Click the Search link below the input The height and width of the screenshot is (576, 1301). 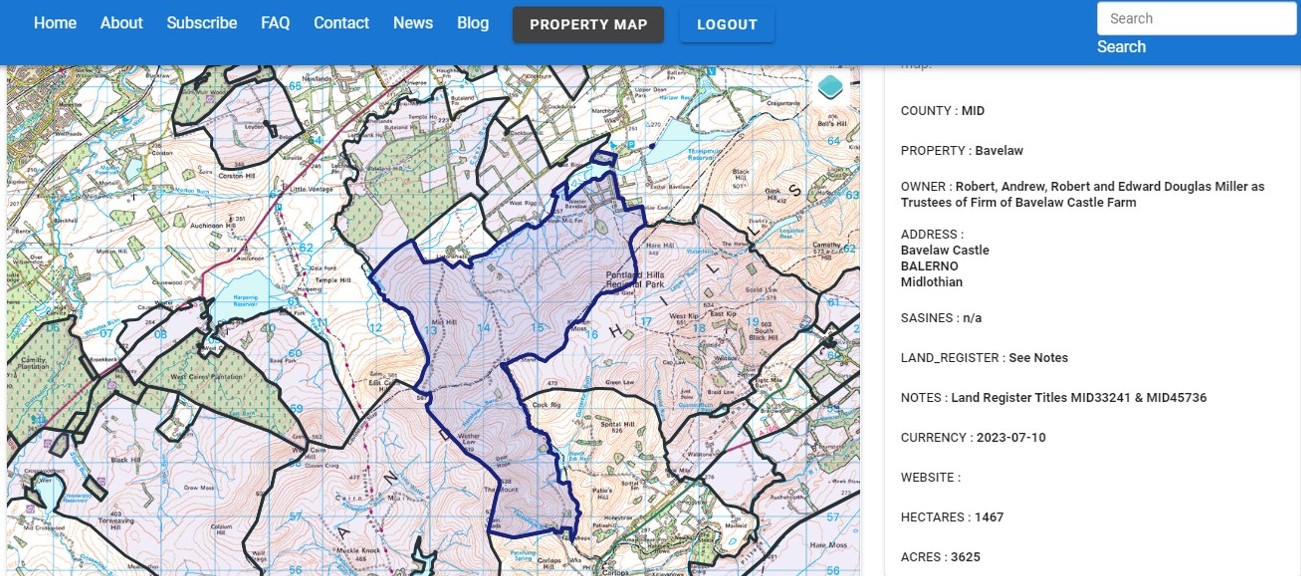click(1121, 47)
